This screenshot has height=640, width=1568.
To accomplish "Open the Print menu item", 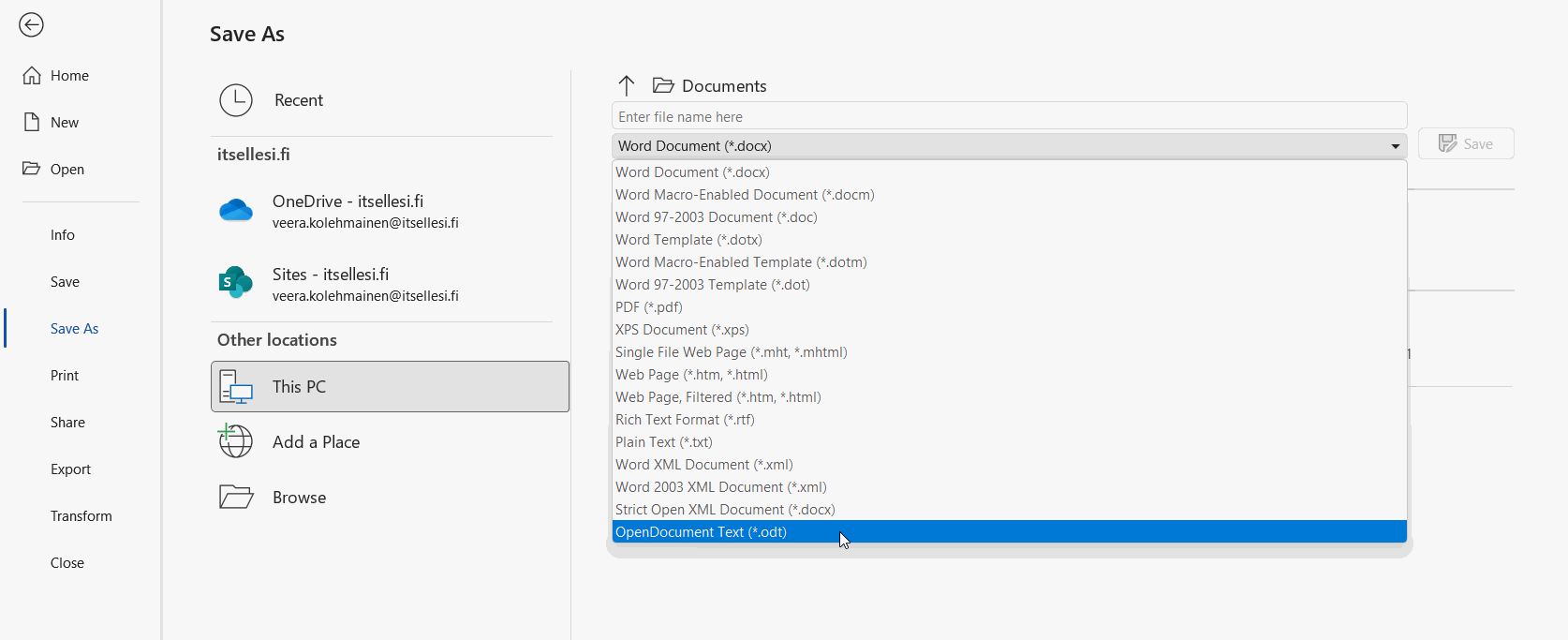I will click(x=65, y=375).
